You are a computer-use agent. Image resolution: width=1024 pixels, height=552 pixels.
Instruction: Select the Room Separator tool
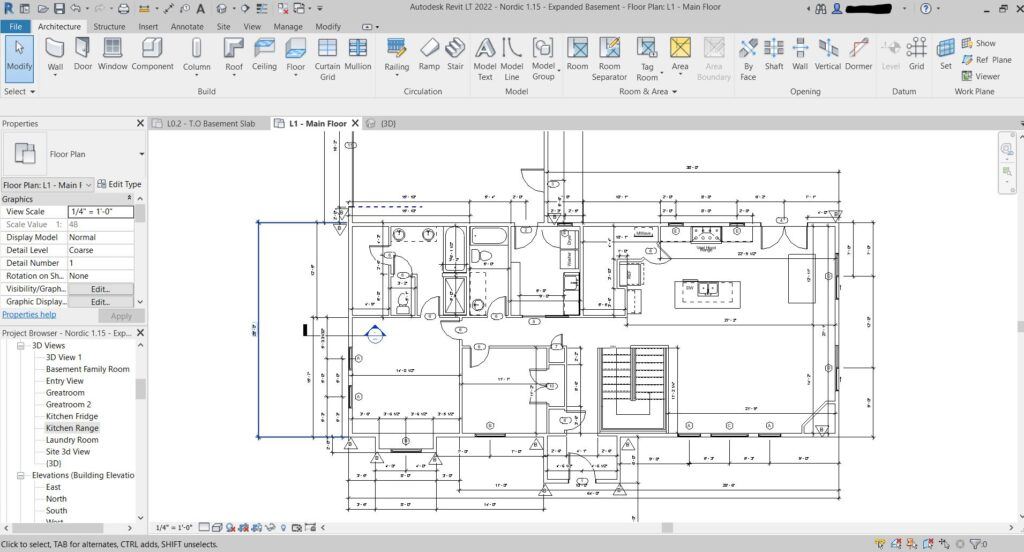click(609, 59)
